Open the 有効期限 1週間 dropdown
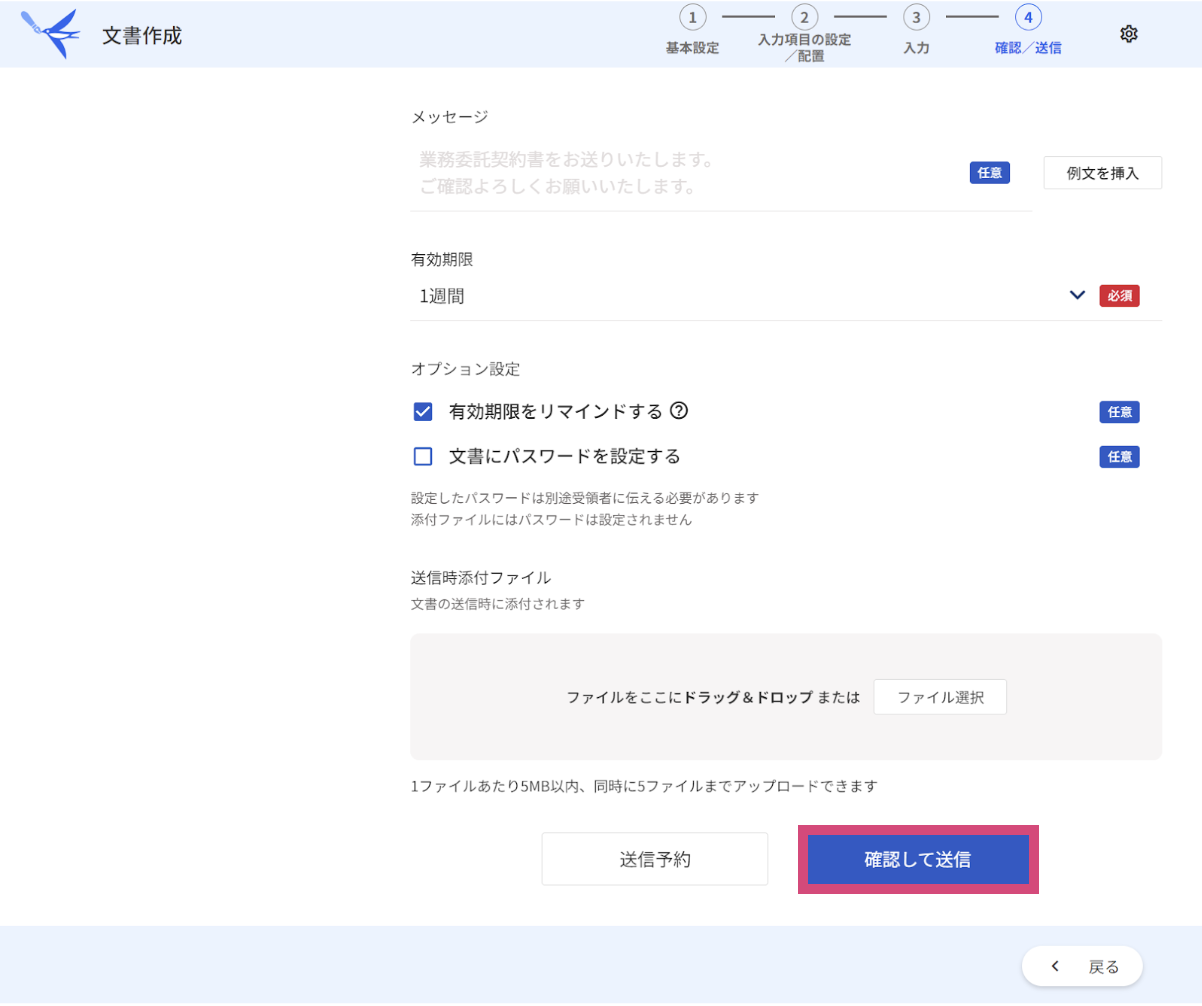The image size is (1202, 1006). click(x=786, y=296)
